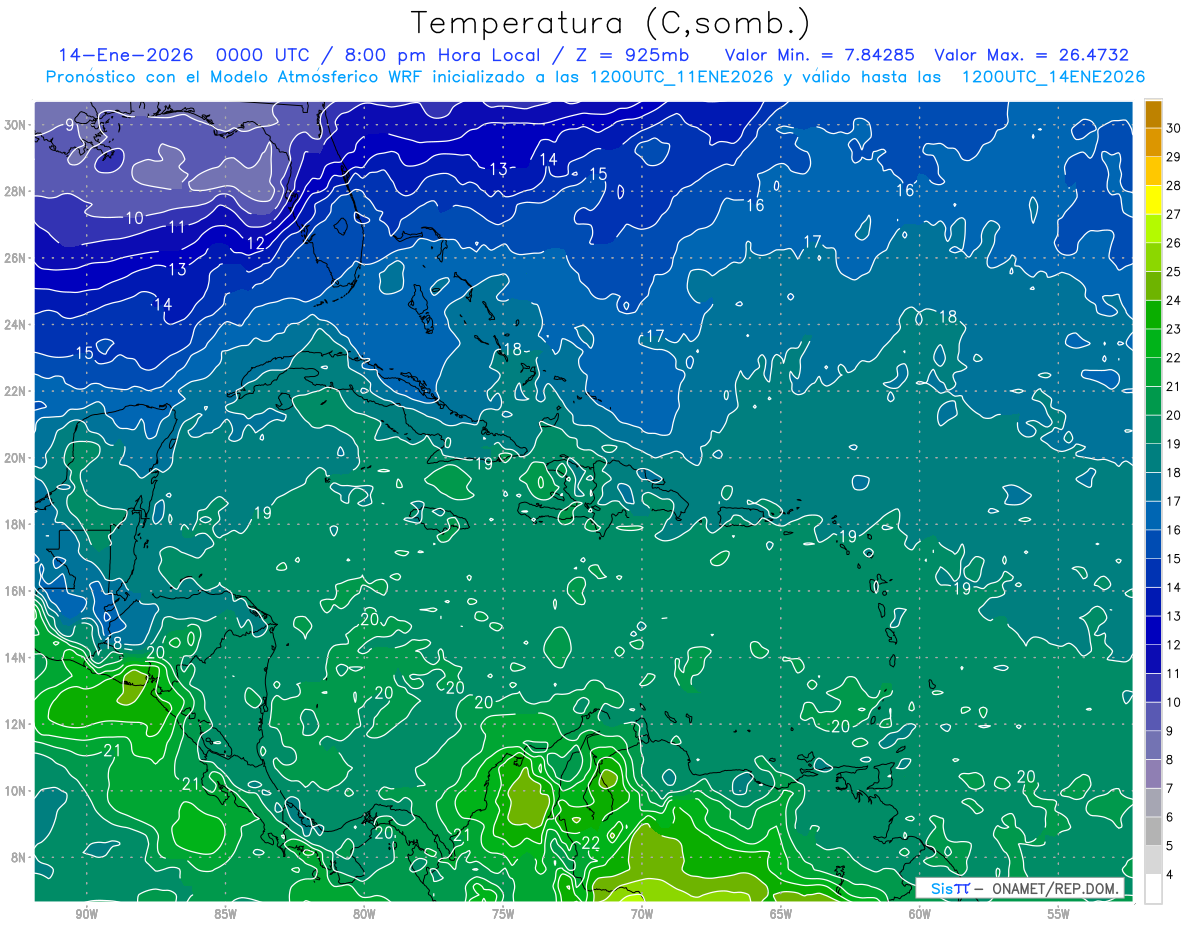Click legend value label '4'
The width and height of the screenshot is (1200, 927).
pyautogui.click(x=1171, y=875)
